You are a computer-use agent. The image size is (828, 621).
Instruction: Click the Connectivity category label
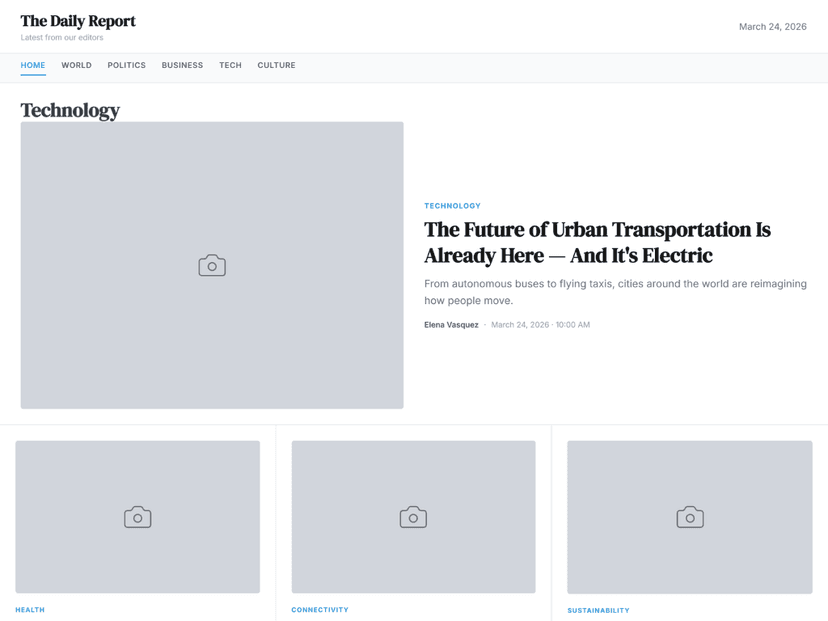[x=320, y=609]
